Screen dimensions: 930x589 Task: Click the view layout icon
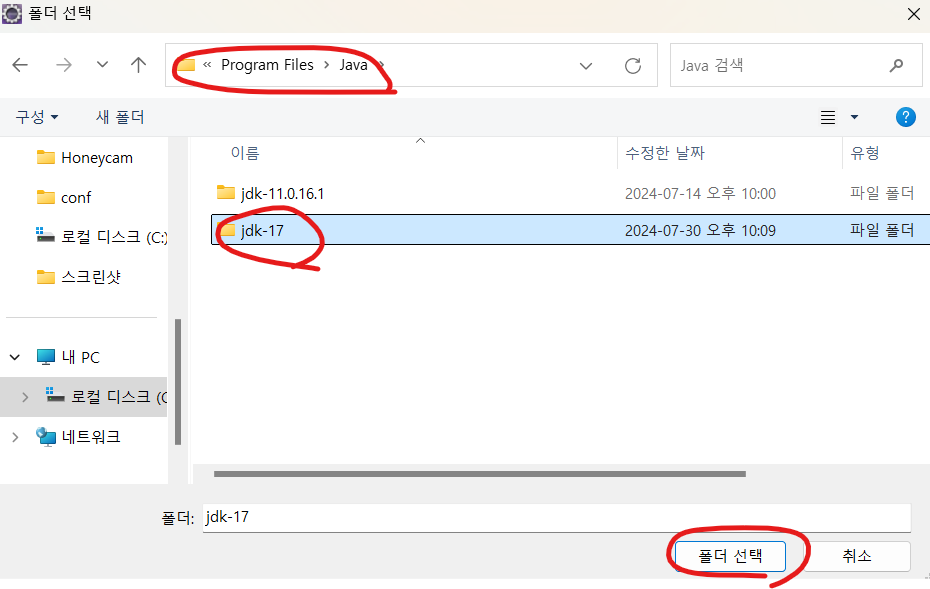click(828, 117)
